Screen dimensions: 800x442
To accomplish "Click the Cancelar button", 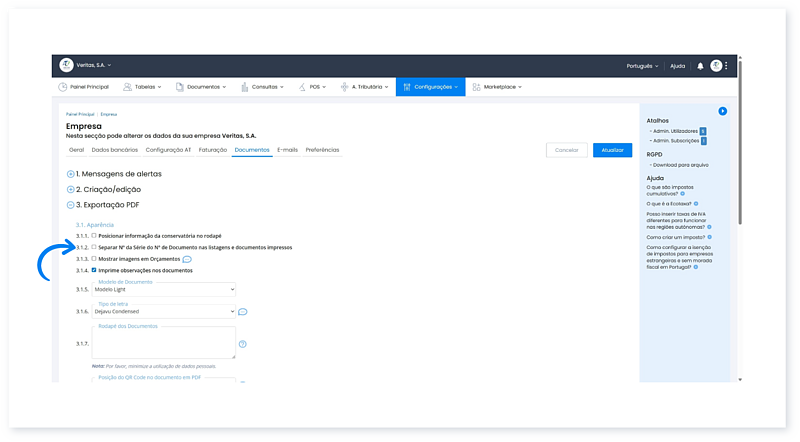I will coord(566,150).
